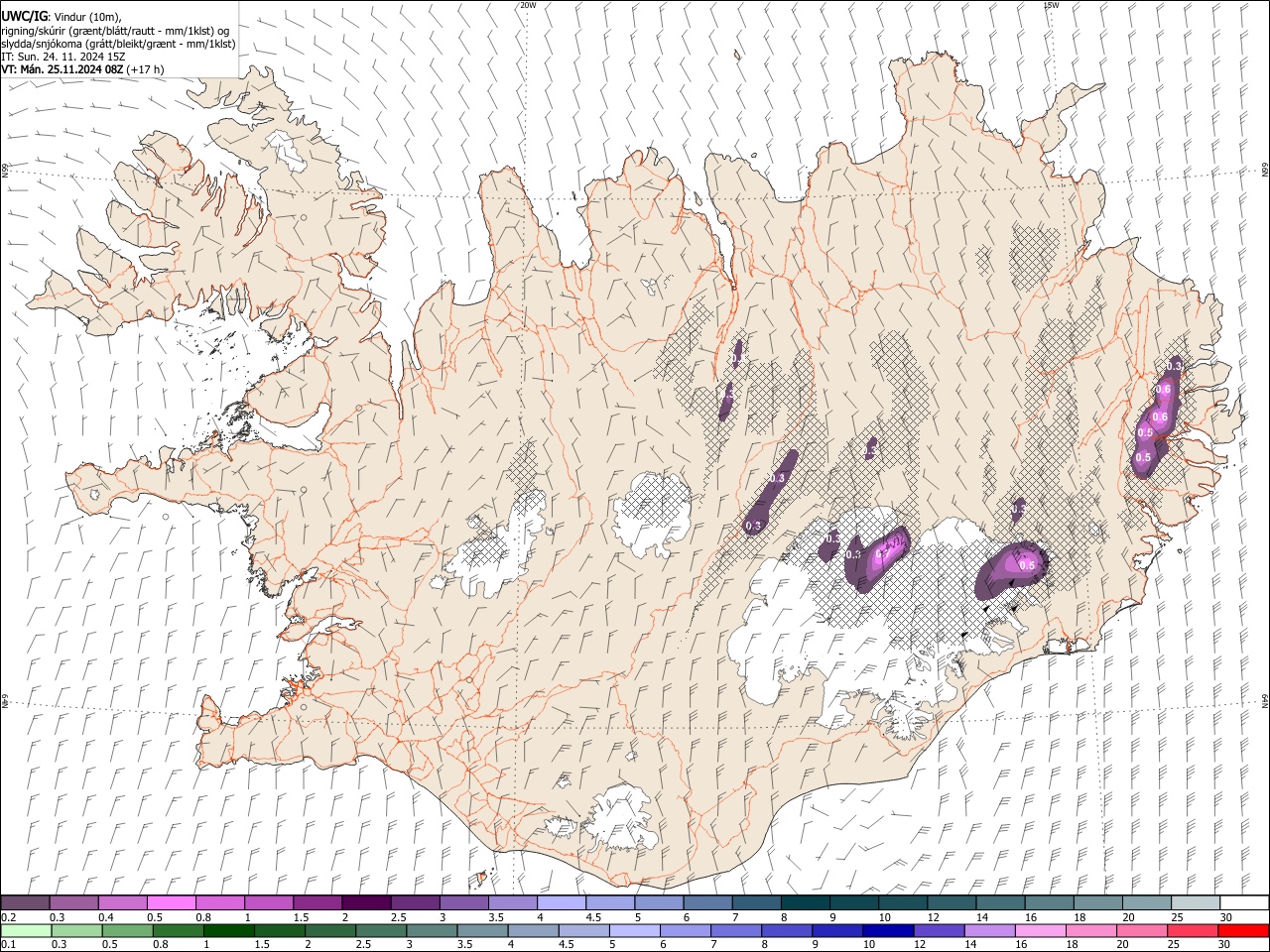Viewport: 1270px width, 952px height.
Task: Pick the pure red 30 swatch in the lower legend row
Action: pos(1243,930)
